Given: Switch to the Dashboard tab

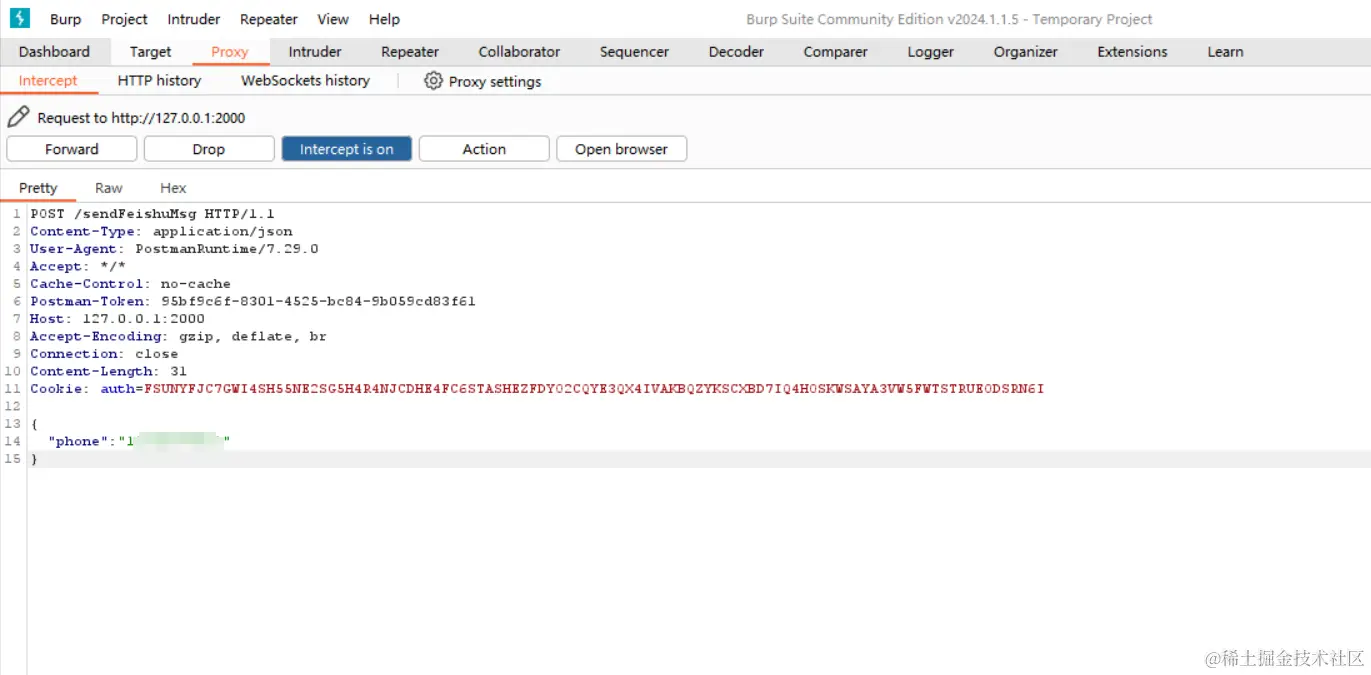Looking at the screenshot, I should (x=54, y=52).
